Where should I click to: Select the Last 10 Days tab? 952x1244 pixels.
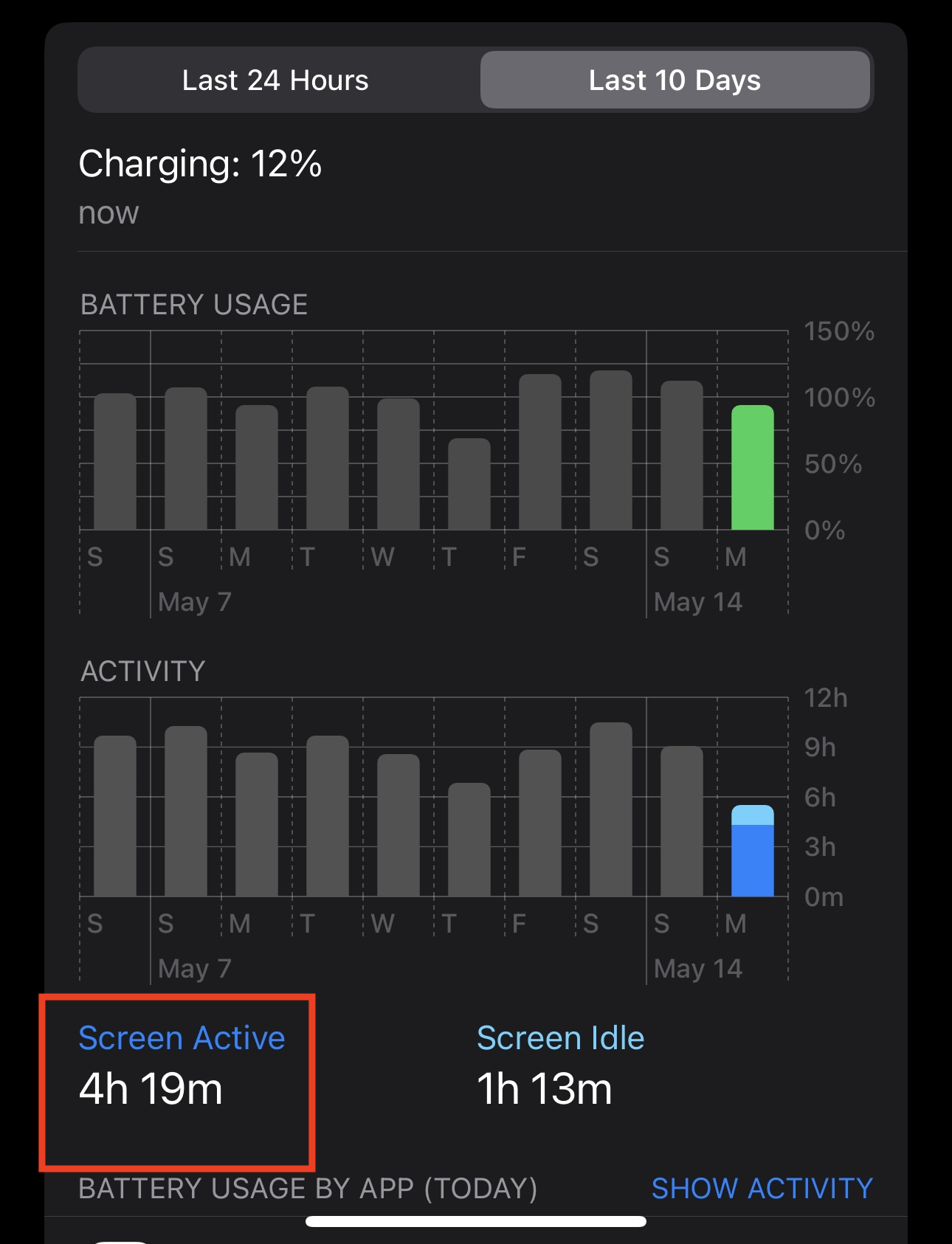pos(675,80)
